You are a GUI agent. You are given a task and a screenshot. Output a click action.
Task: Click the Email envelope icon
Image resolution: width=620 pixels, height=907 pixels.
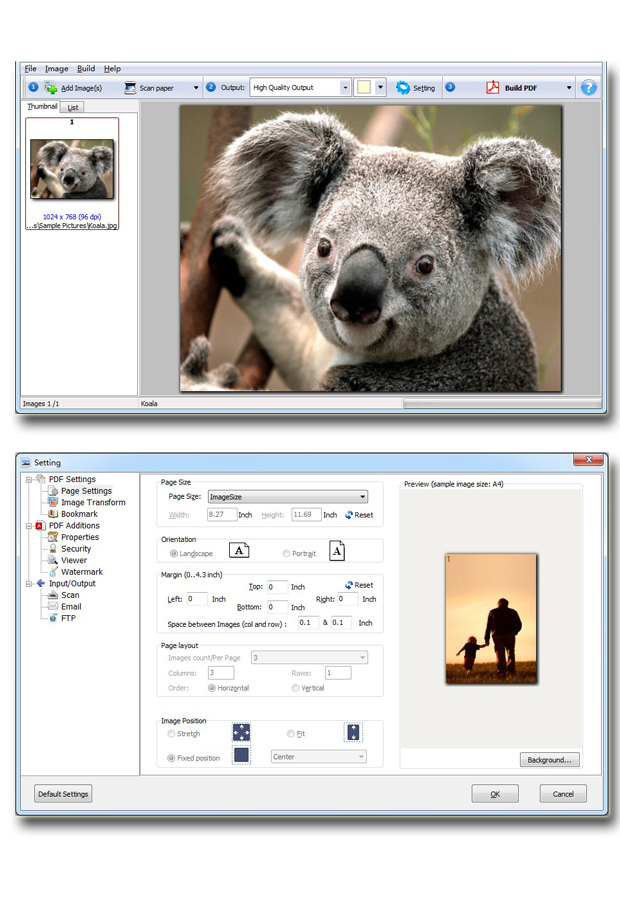click(53, 606)
